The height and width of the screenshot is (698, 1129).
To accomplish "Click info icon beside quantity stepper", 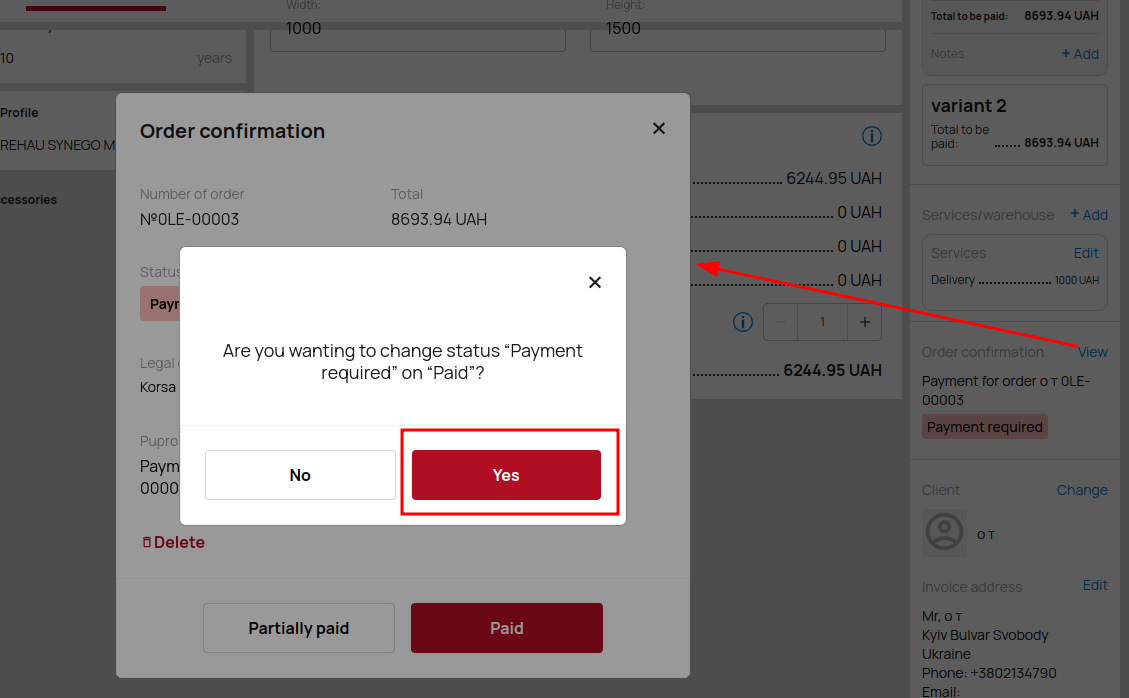I will [742, 322].
